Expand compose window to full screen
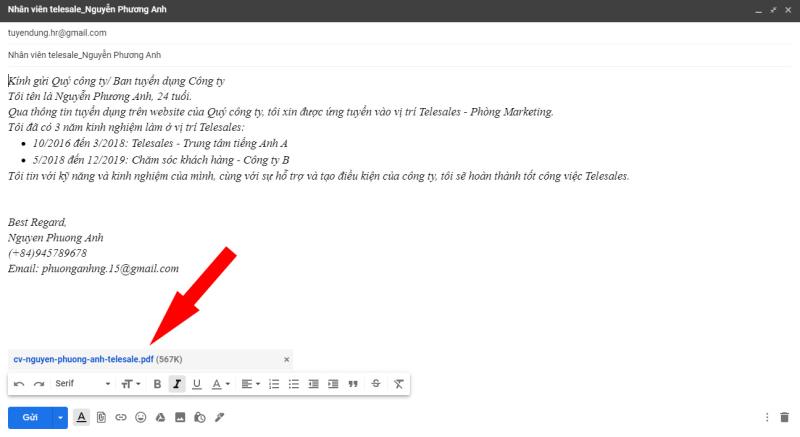Viewport: 800px width, 437px height. pyautogui.click(x=773, y=10)
